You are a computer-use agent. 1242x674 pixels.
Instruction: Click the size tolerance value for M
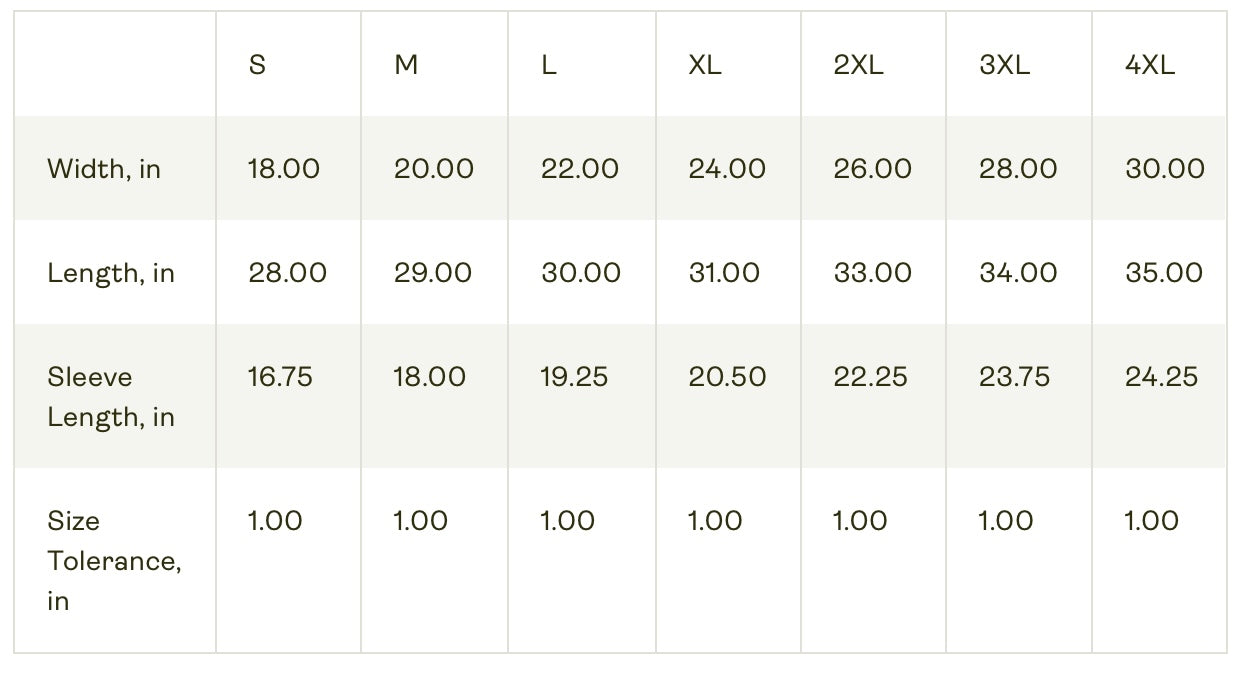pos(421,521)
